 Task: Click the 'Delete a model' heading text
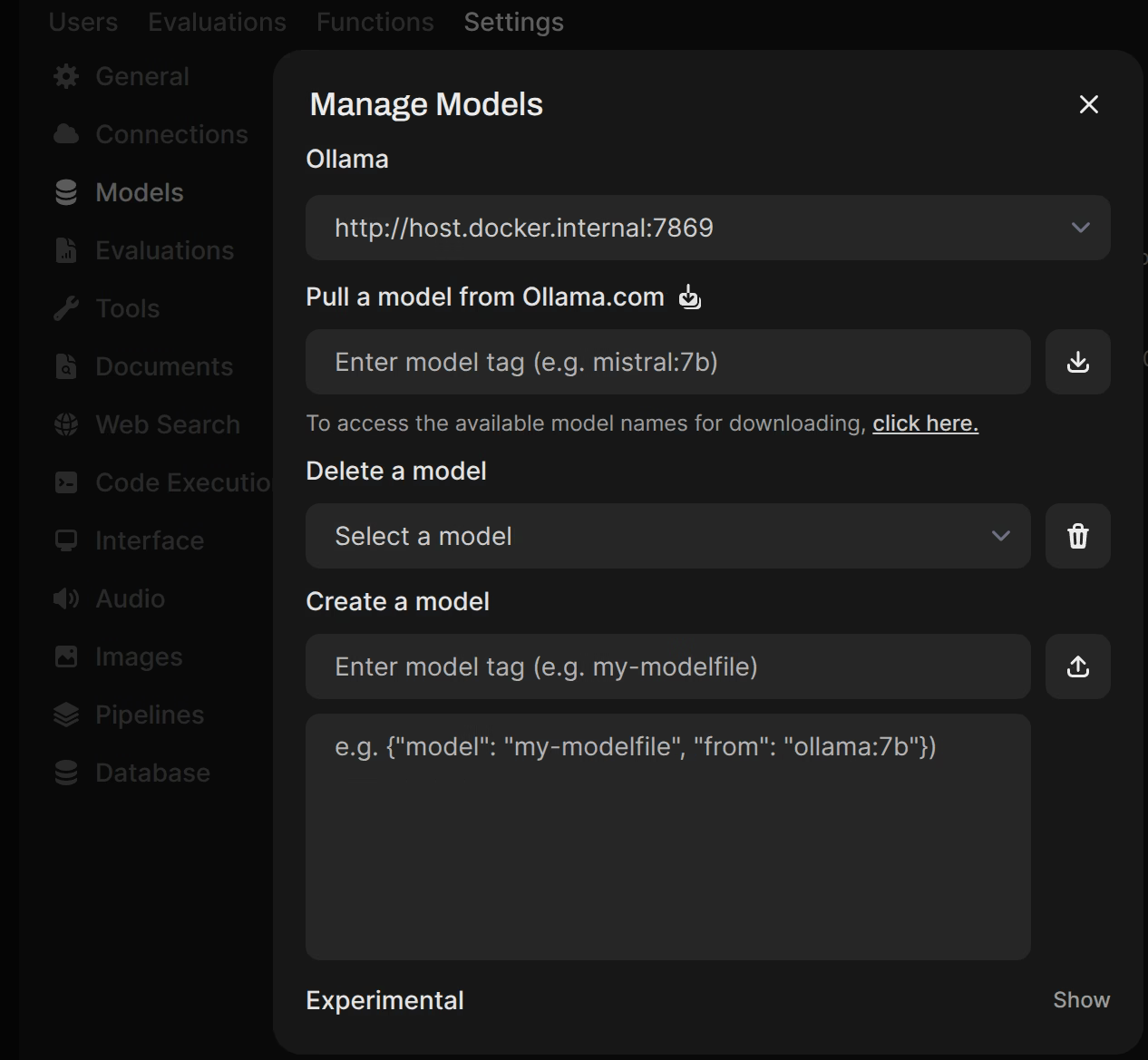[x=396, y=471]
